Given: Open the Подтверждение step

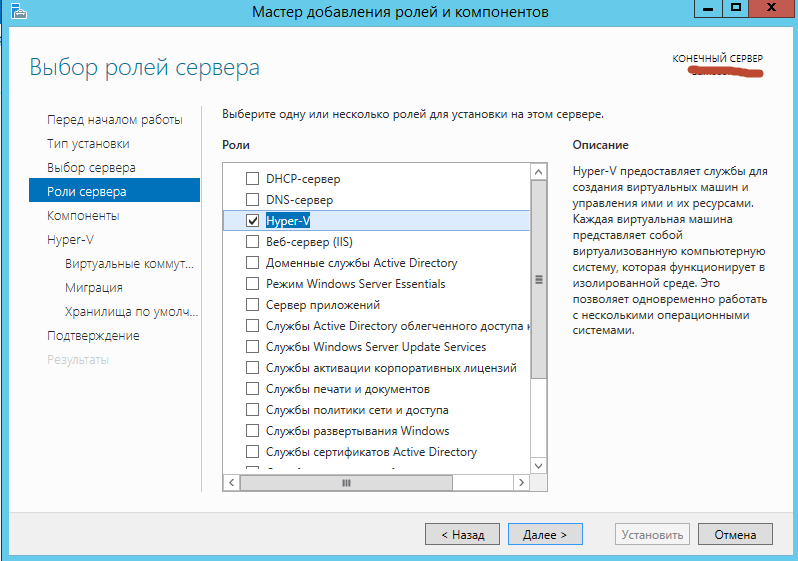Looking at the screenshot, I should pyautogui.click(x=93, y=335).
